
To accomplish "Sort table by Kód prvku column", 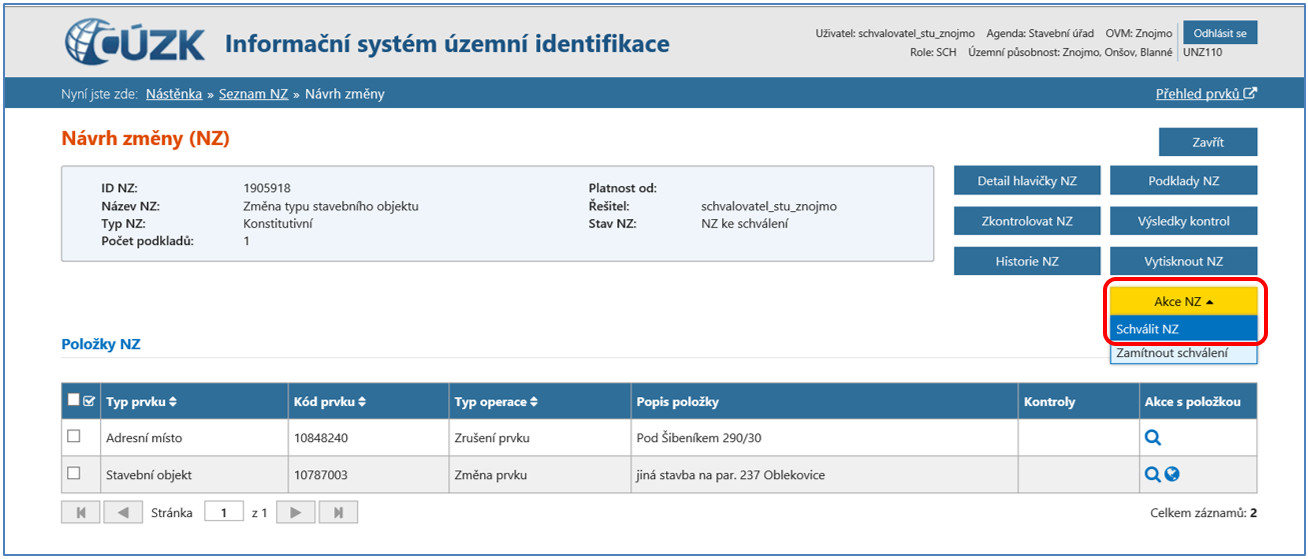I will click(x=329, y=402).
